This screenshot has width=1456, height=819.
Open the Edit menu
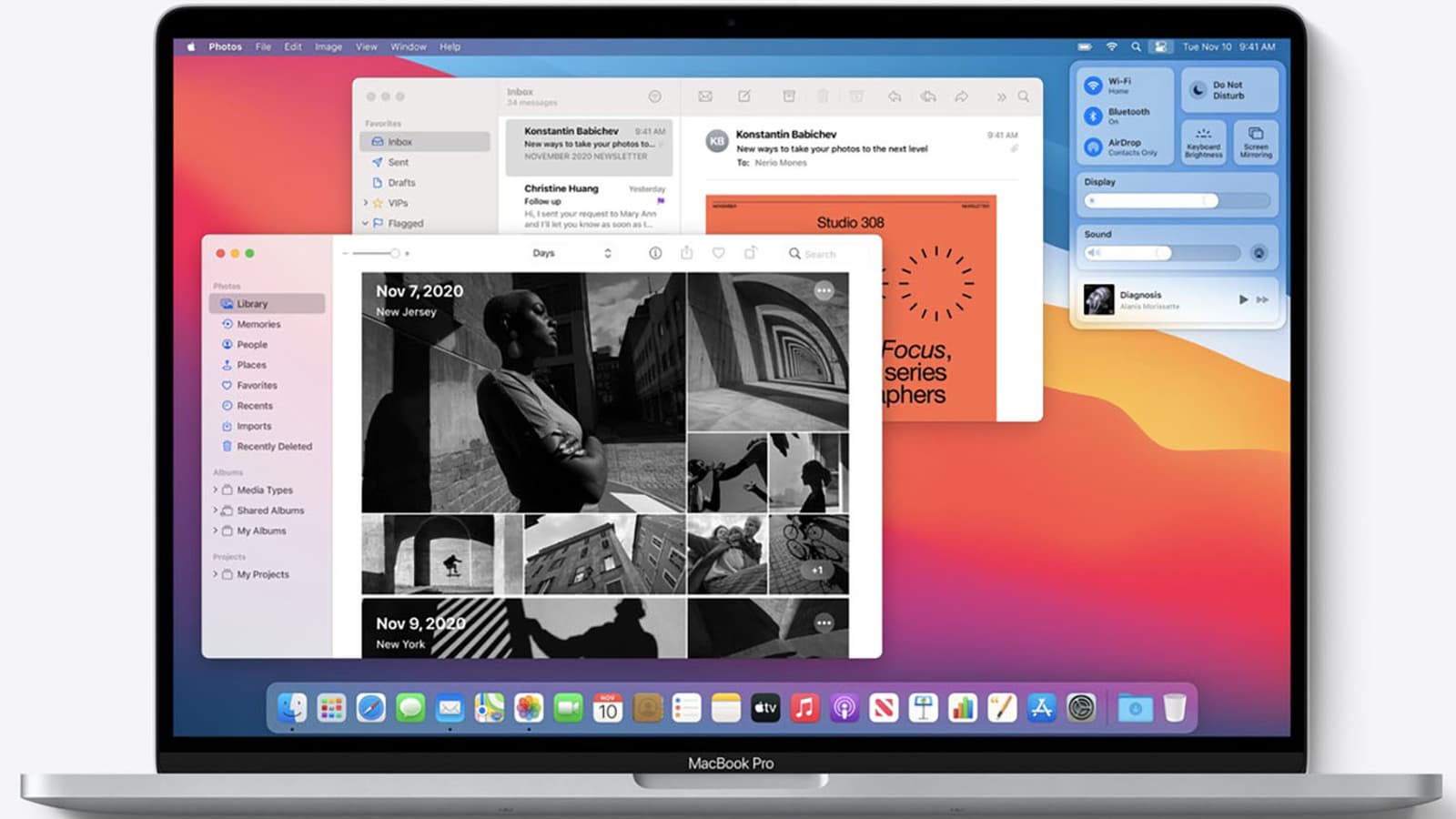293,46
